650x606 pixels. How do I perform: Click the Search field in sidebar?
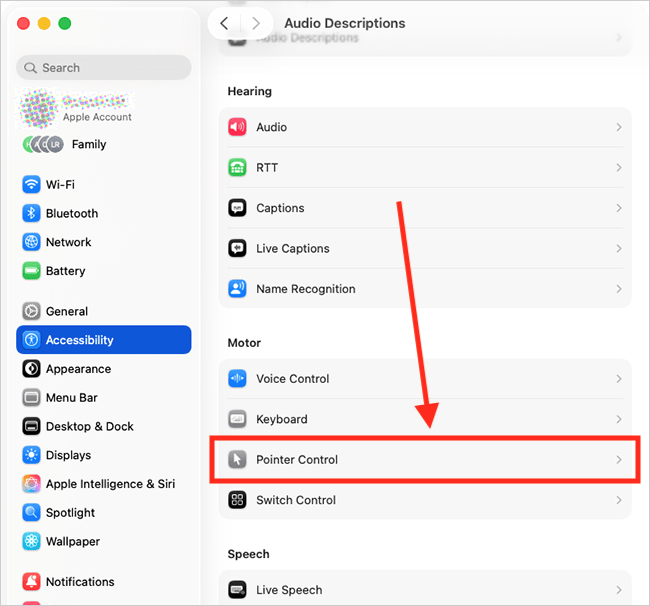[104, 68]
